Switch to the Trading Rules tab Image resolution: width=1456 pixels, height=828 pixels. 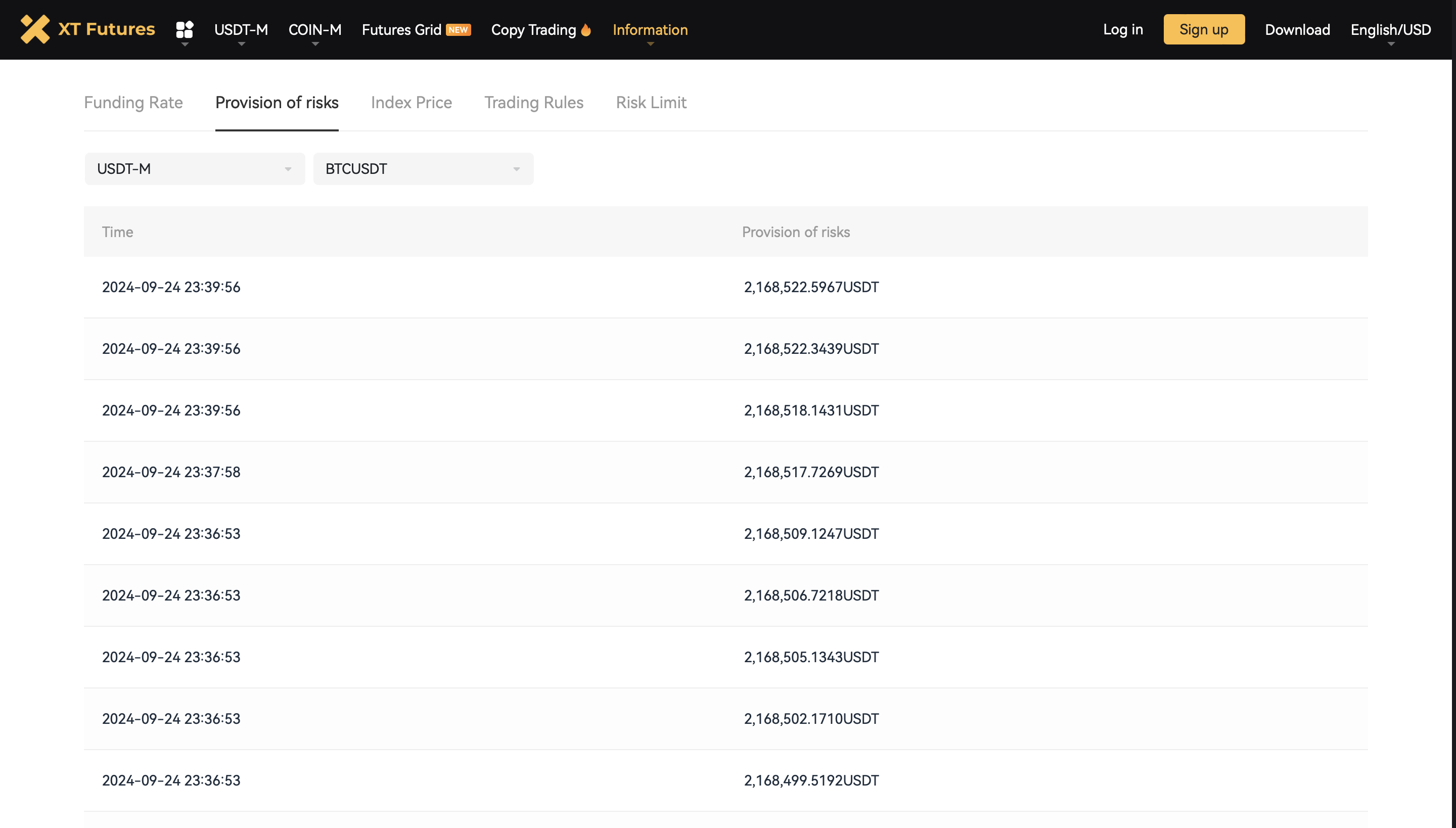click(533, 102)
